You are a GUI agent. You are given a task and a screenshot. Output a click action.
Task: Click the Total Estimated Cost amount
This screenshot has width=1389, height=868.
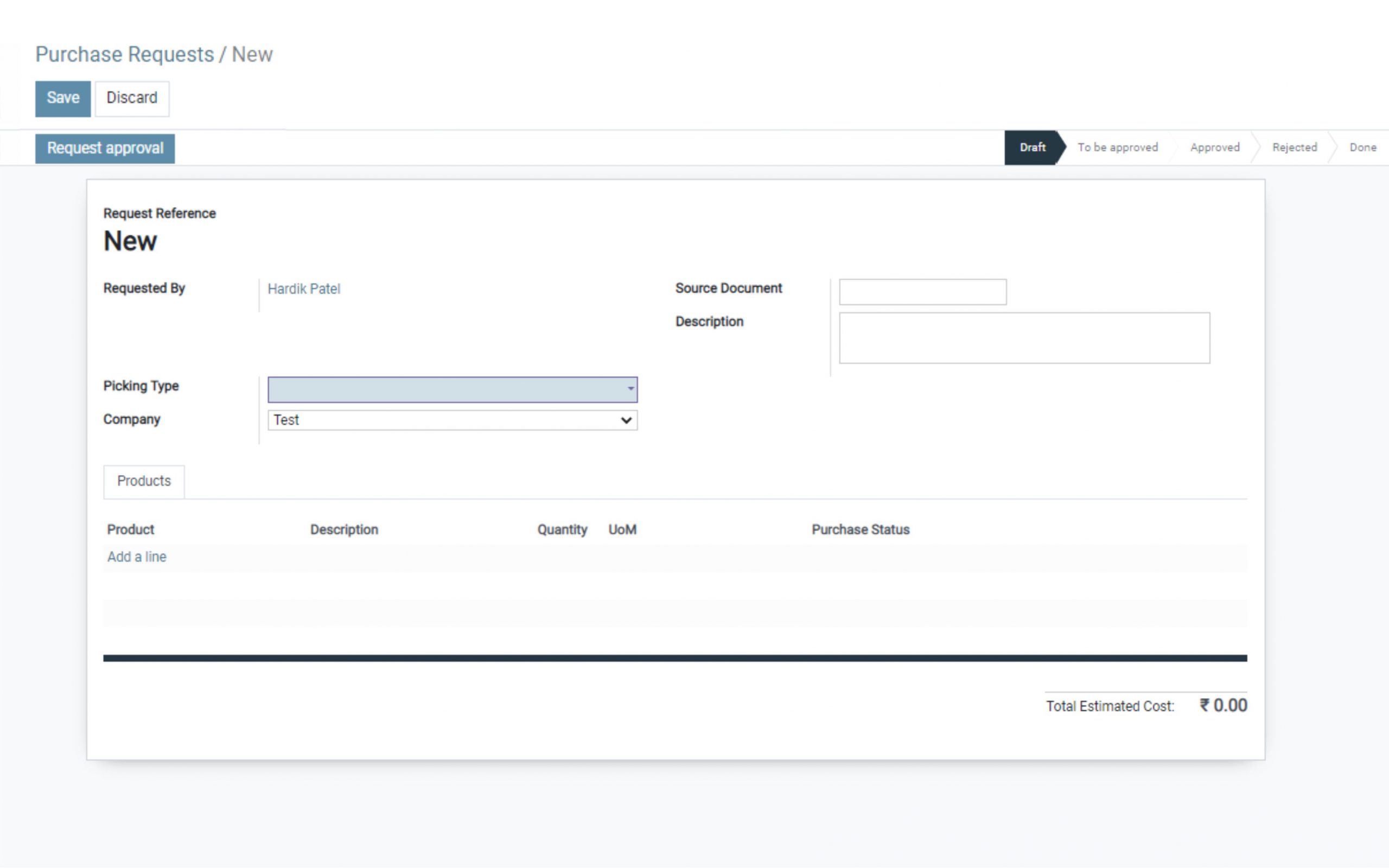pos(1224,705)
